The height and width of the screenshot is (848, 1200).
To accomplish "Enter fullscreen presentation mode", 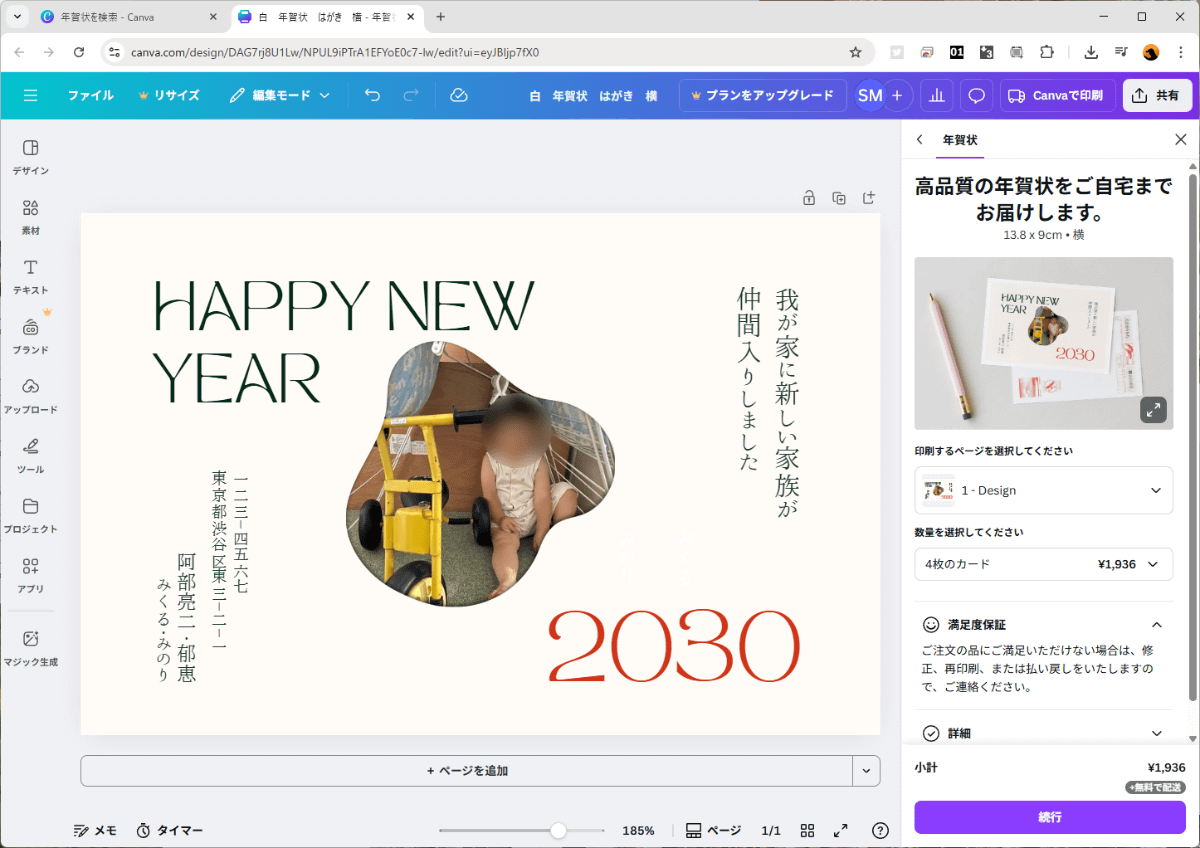I will click(x=841, y=830).
